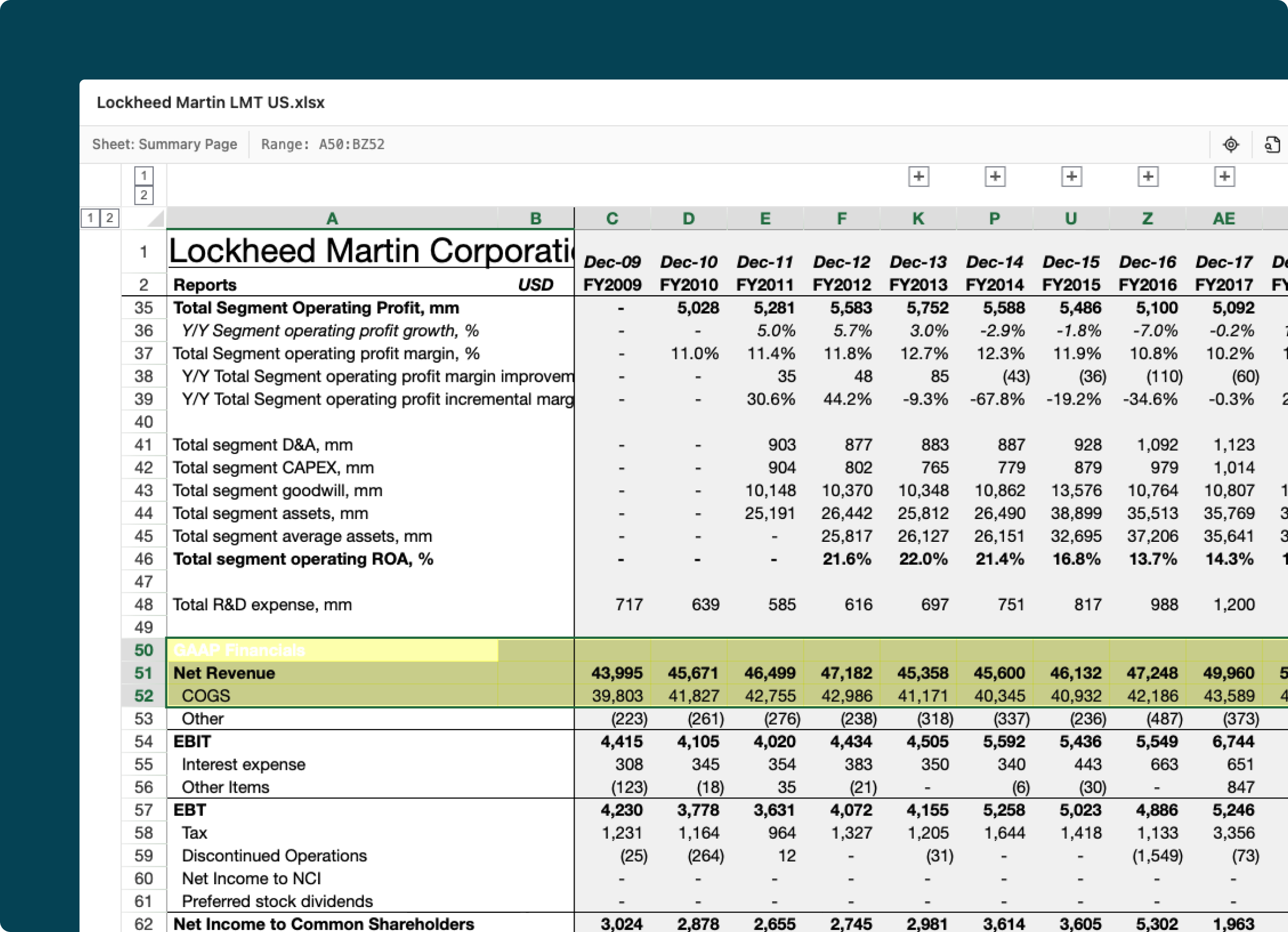Expand grouped columns above column K
The height and width of the screenshot is (932, 1288).
[x=918, y=177]
